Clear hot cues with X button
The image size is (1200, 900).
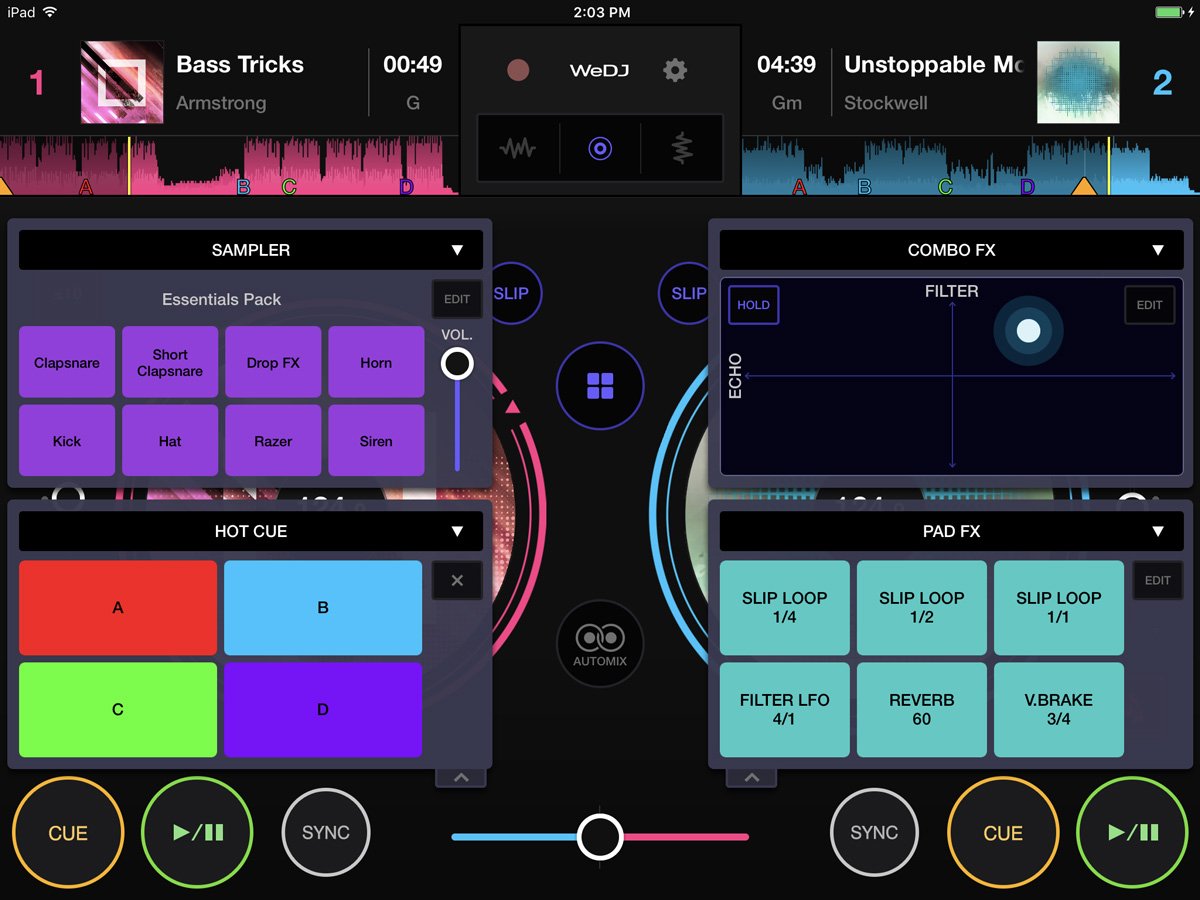(x=457, y=581)
